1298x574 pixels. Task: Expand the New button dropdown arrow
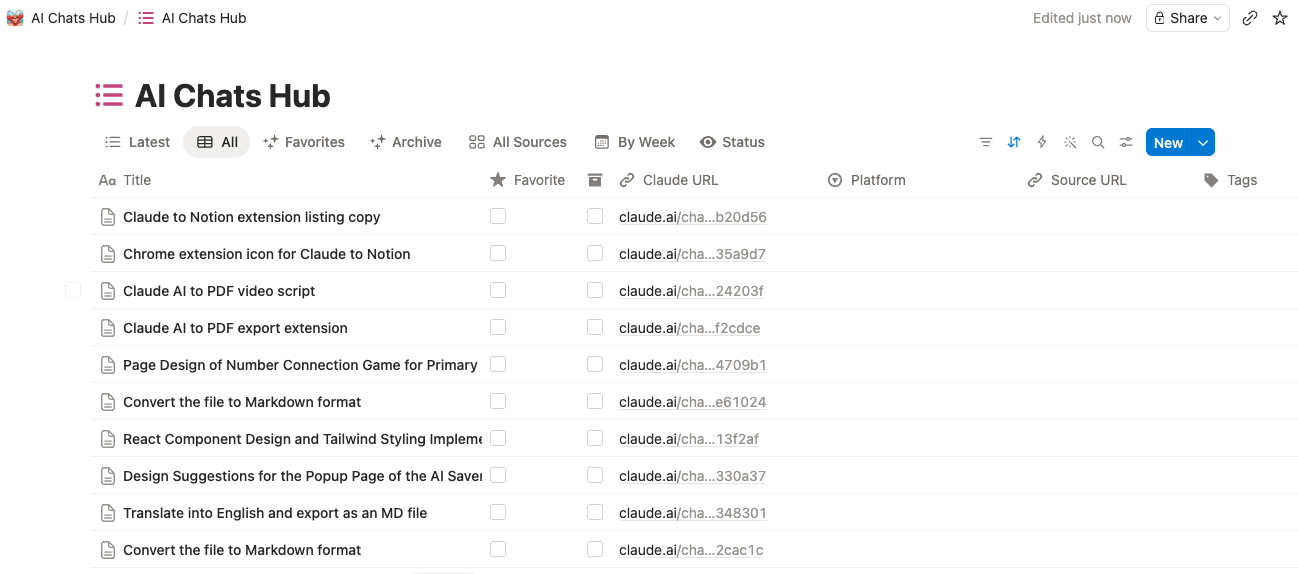coord(1203,143)
